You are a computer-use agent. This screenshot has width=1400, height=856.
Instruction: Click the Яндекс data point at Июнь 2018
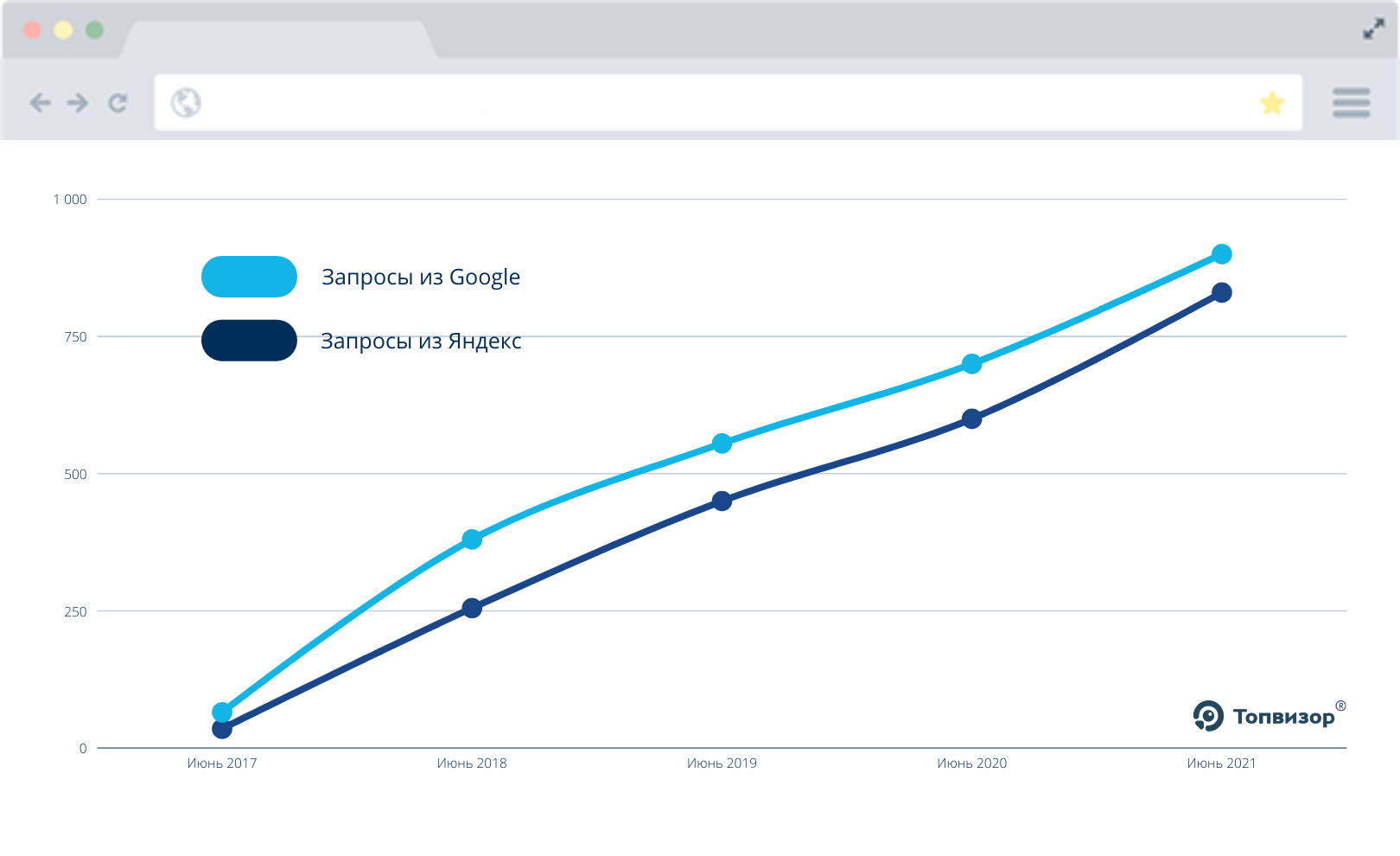pyautogui.click(x=472, y=608)
